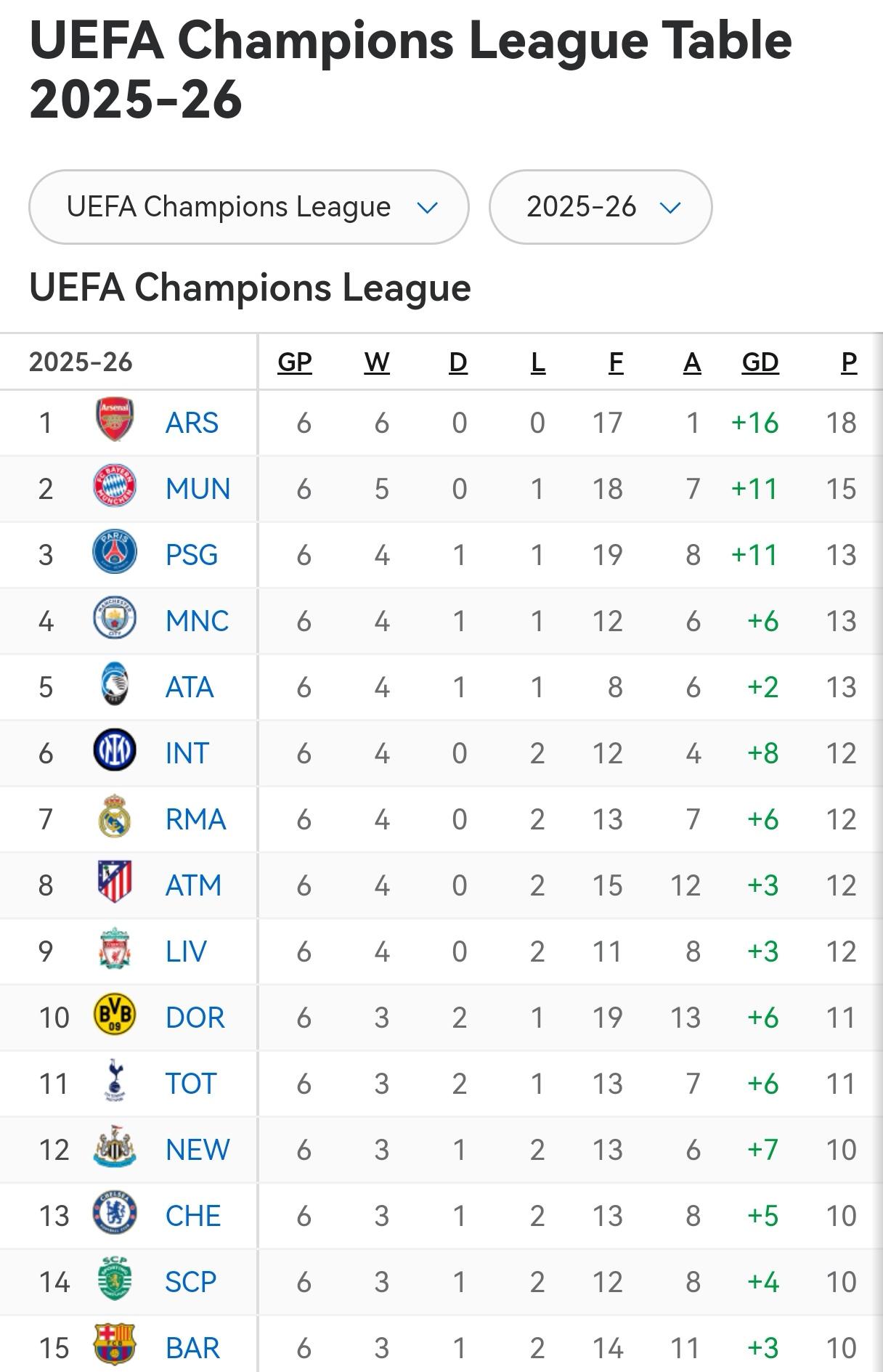Click the PSG club crest icon
The height and width of the screenshot is (1372, 883).
tap(115, 552)
